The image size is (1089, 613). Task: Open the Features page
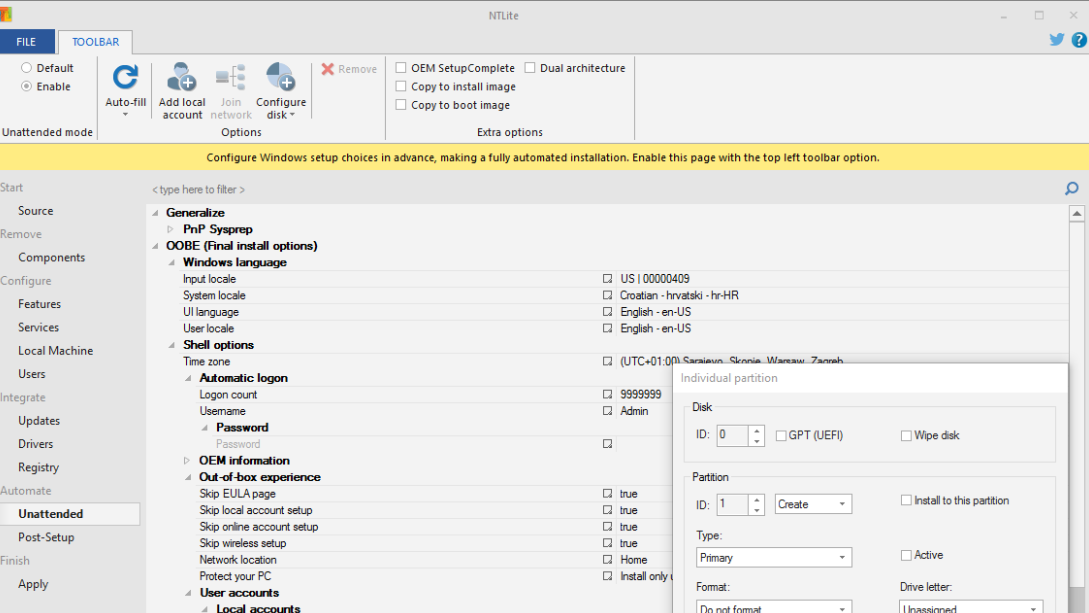(x=40, y=303)
